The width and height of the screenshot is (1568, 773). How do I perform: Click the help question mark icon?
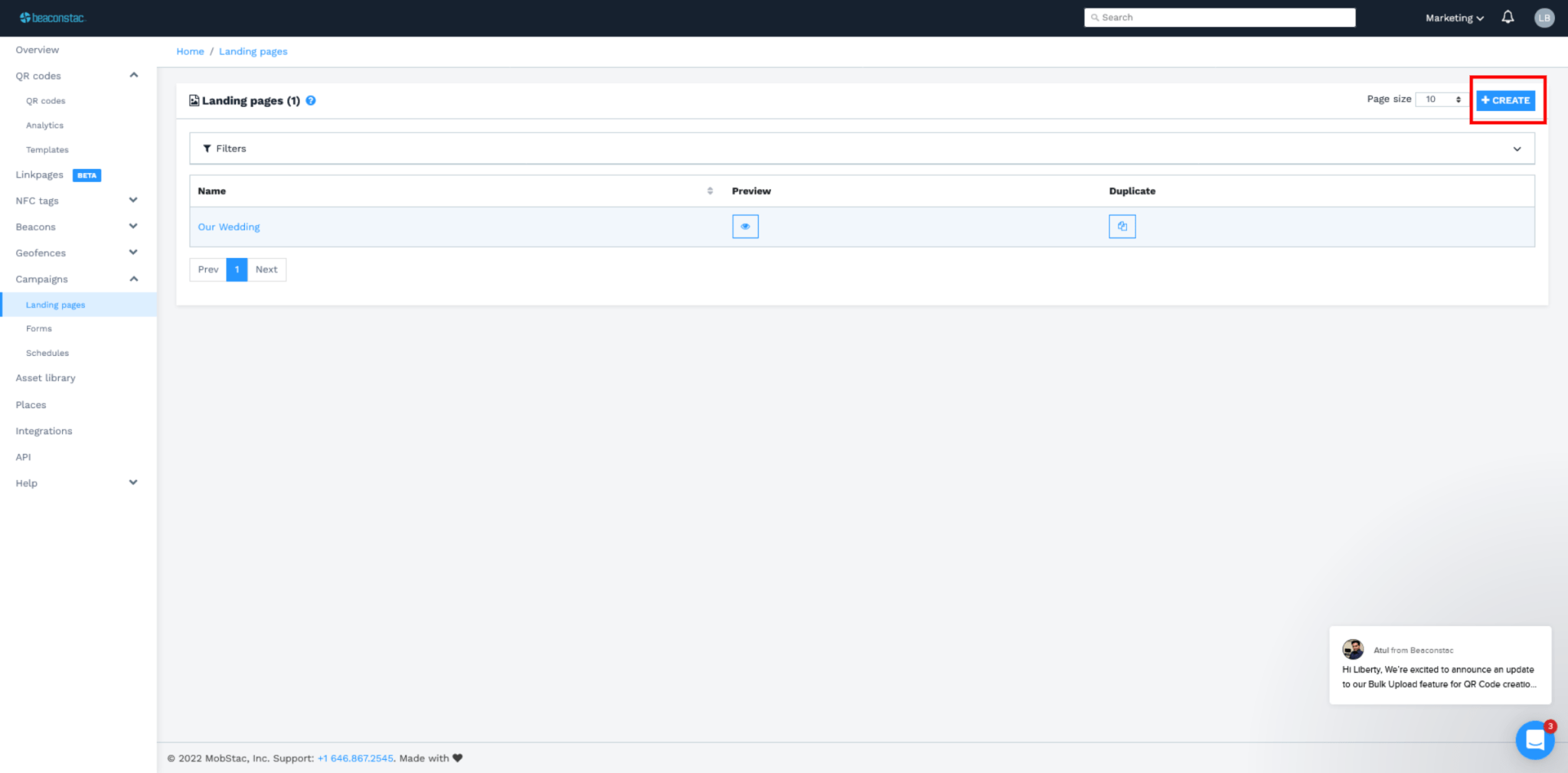click(311, 100)
